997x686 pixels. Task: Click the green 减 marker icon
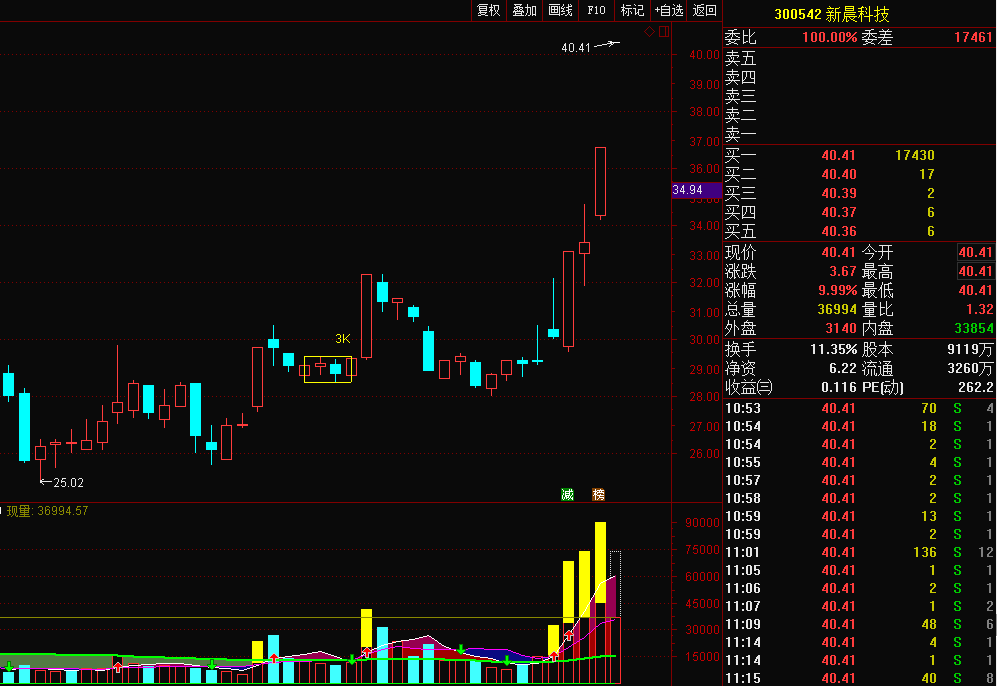567,494
